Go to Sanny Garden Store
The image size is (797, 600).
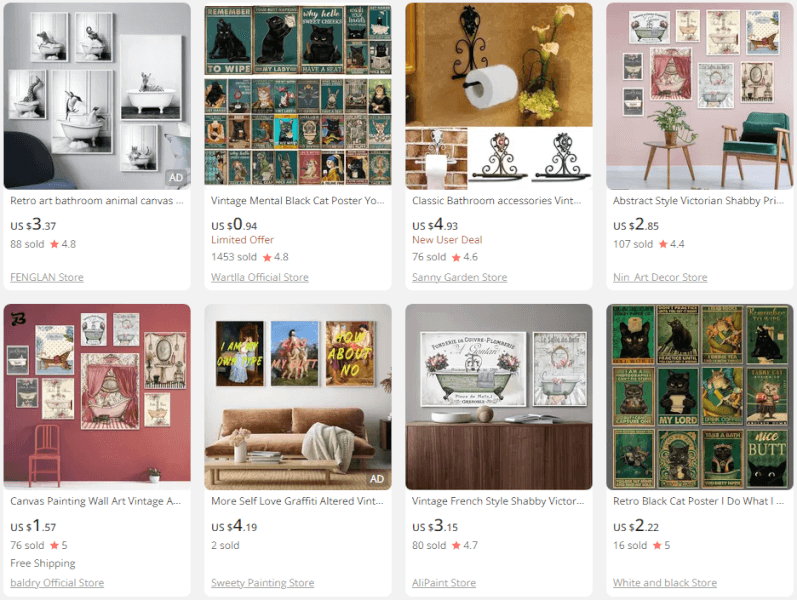coord(459,277)
